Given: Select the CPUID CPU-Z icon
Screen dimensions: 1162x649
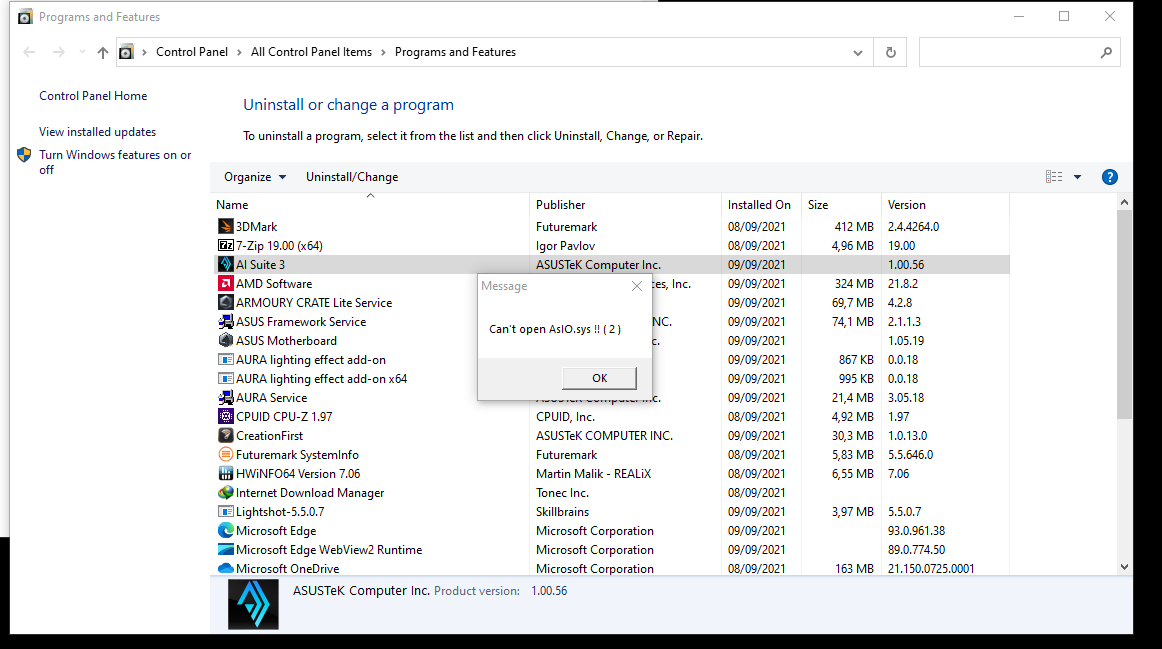Looking at the screenshot, I should pyautogui.click(x=226, y=416).
